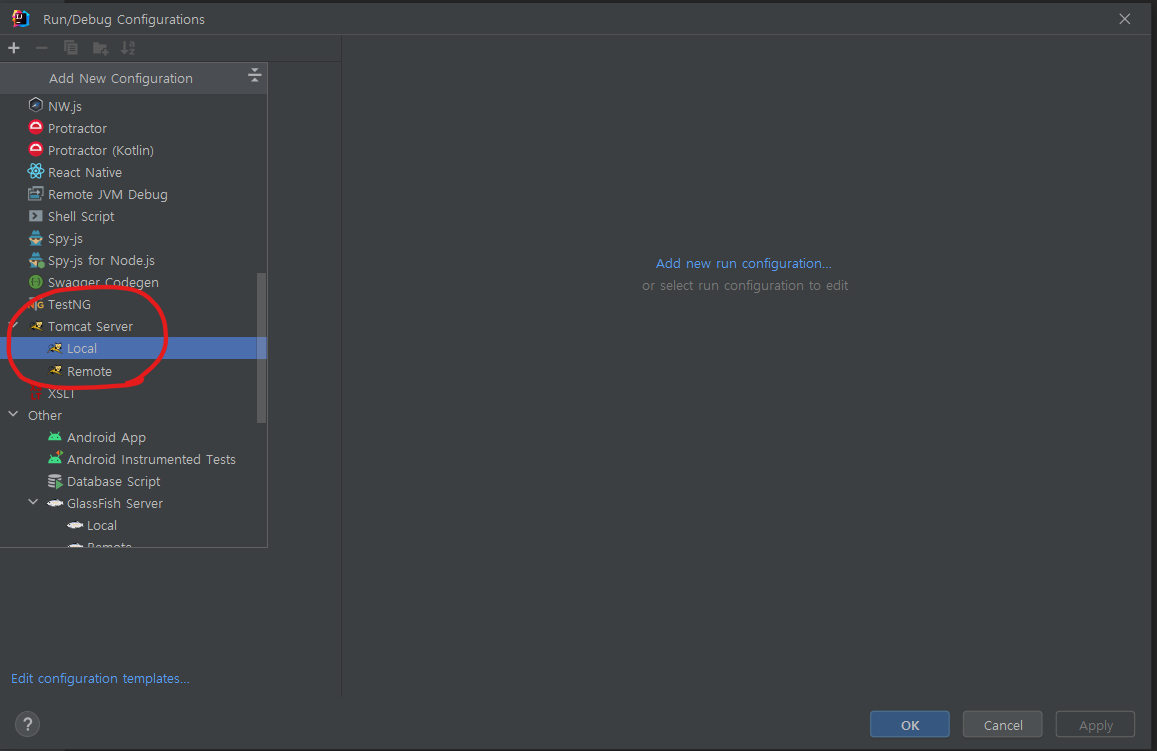Image resolution: width=1157 pixels, height=751 pixels.
Task: Click the Database Script icon
Action: tap(55, 481)
